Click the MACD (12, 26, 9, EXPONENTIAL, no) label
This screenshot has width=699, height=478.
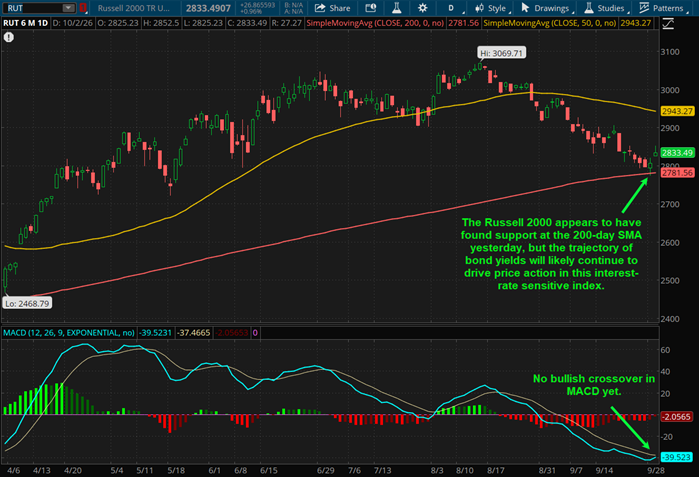point(69,333)
